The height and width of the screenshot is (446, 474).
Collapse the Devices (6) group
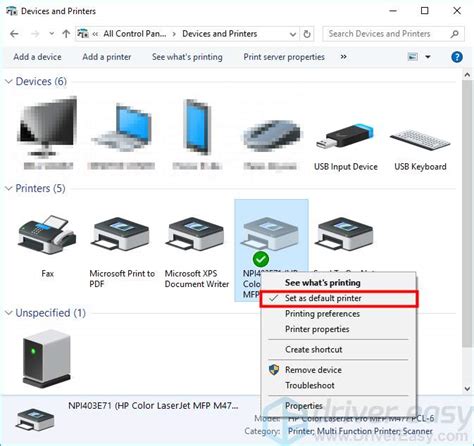(x=9, y=81)
